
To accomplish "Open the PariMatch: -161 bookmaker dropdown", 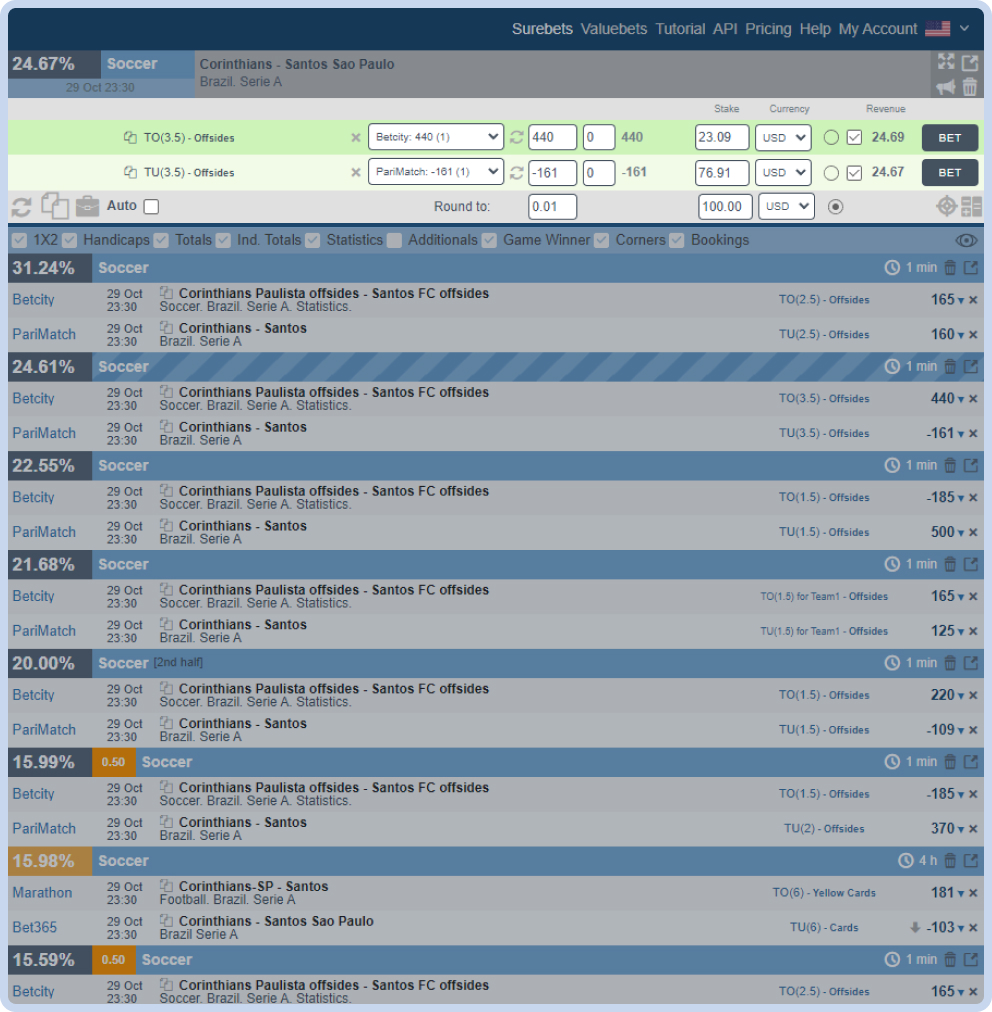I will pyautogui.click(x=436, y=172).
